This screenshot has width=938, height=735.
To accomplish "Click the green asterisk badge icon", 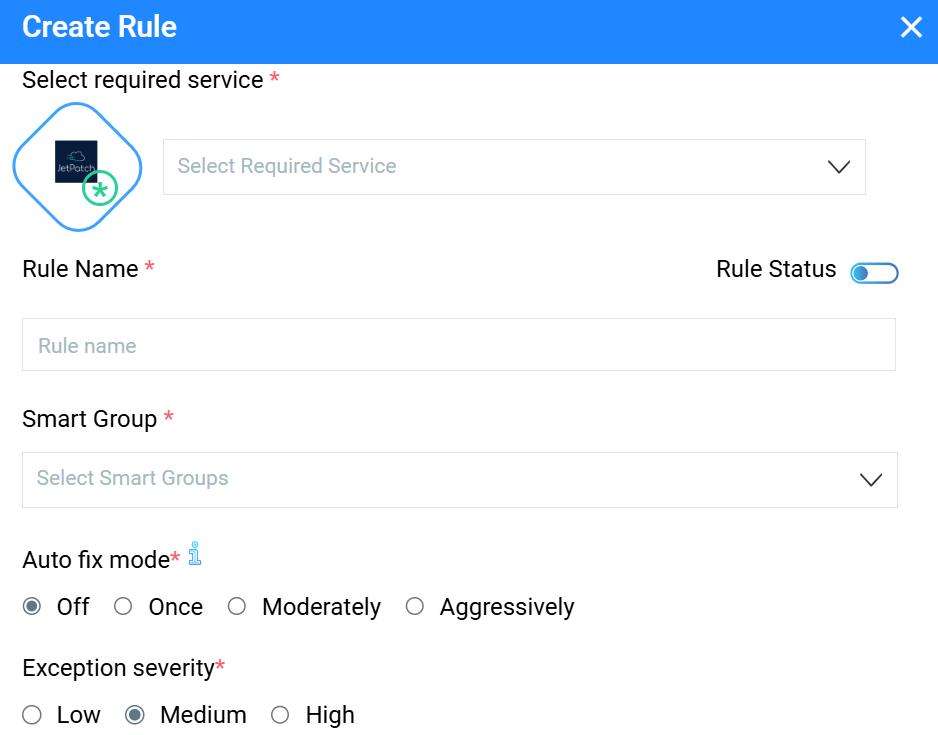I will tap(100, 188).
